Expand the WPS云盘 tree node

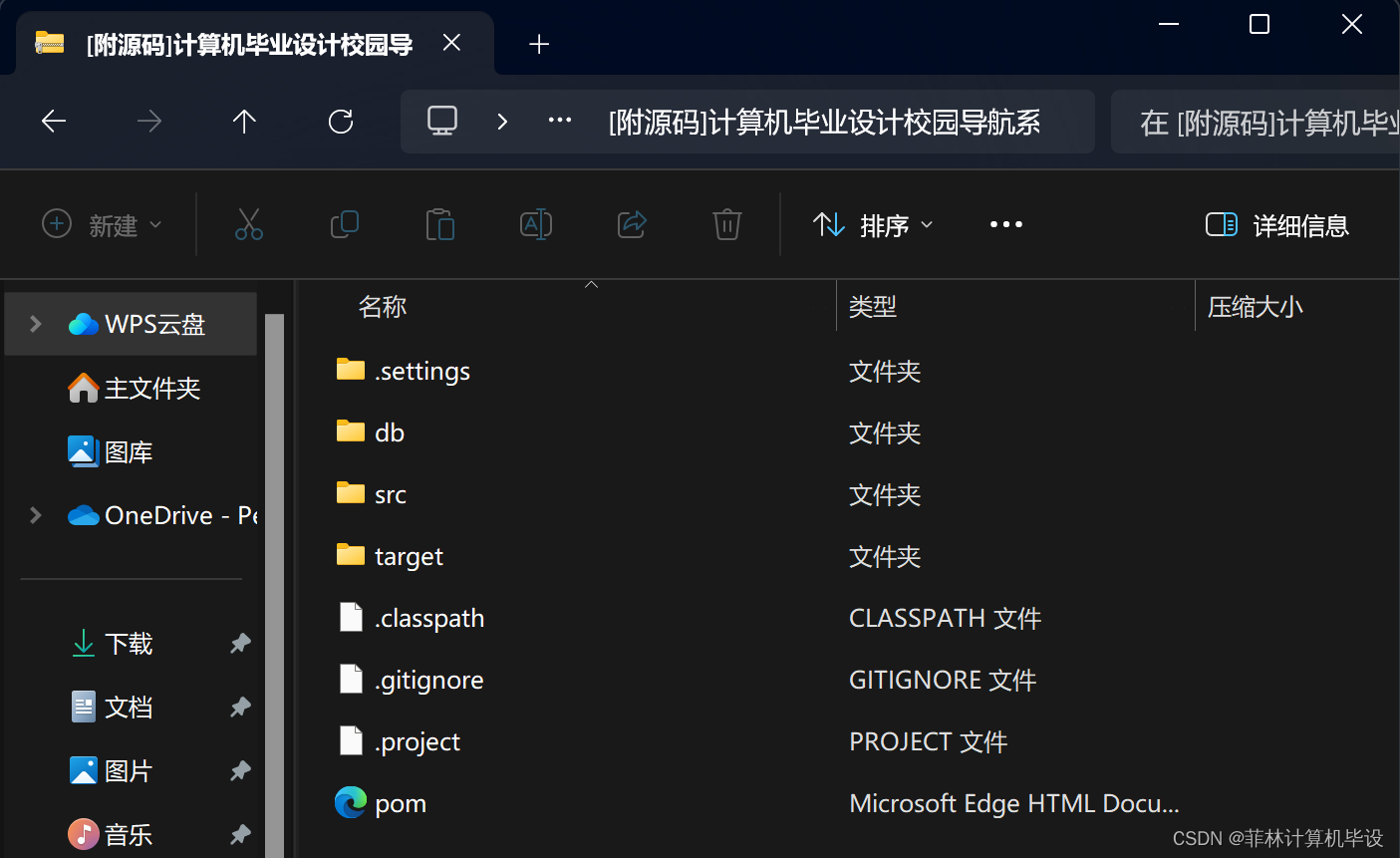(x=35, y=323)
